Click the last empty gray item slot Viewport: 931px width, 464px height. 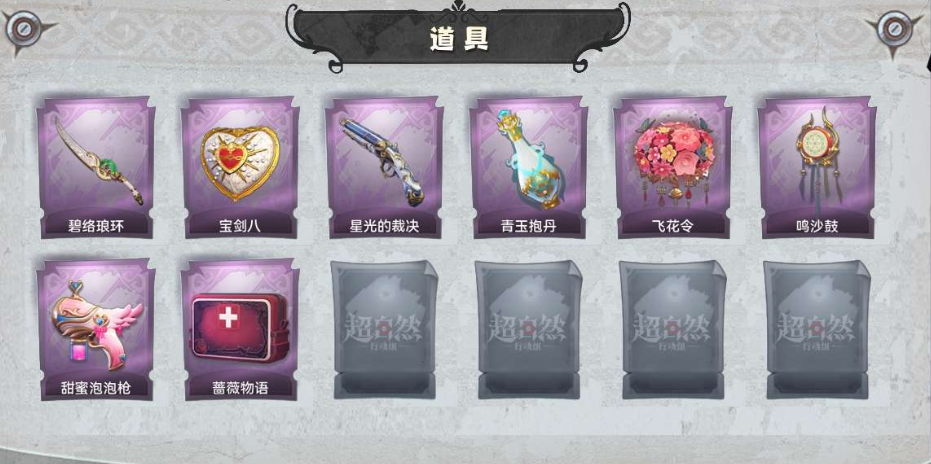(817, 330)
